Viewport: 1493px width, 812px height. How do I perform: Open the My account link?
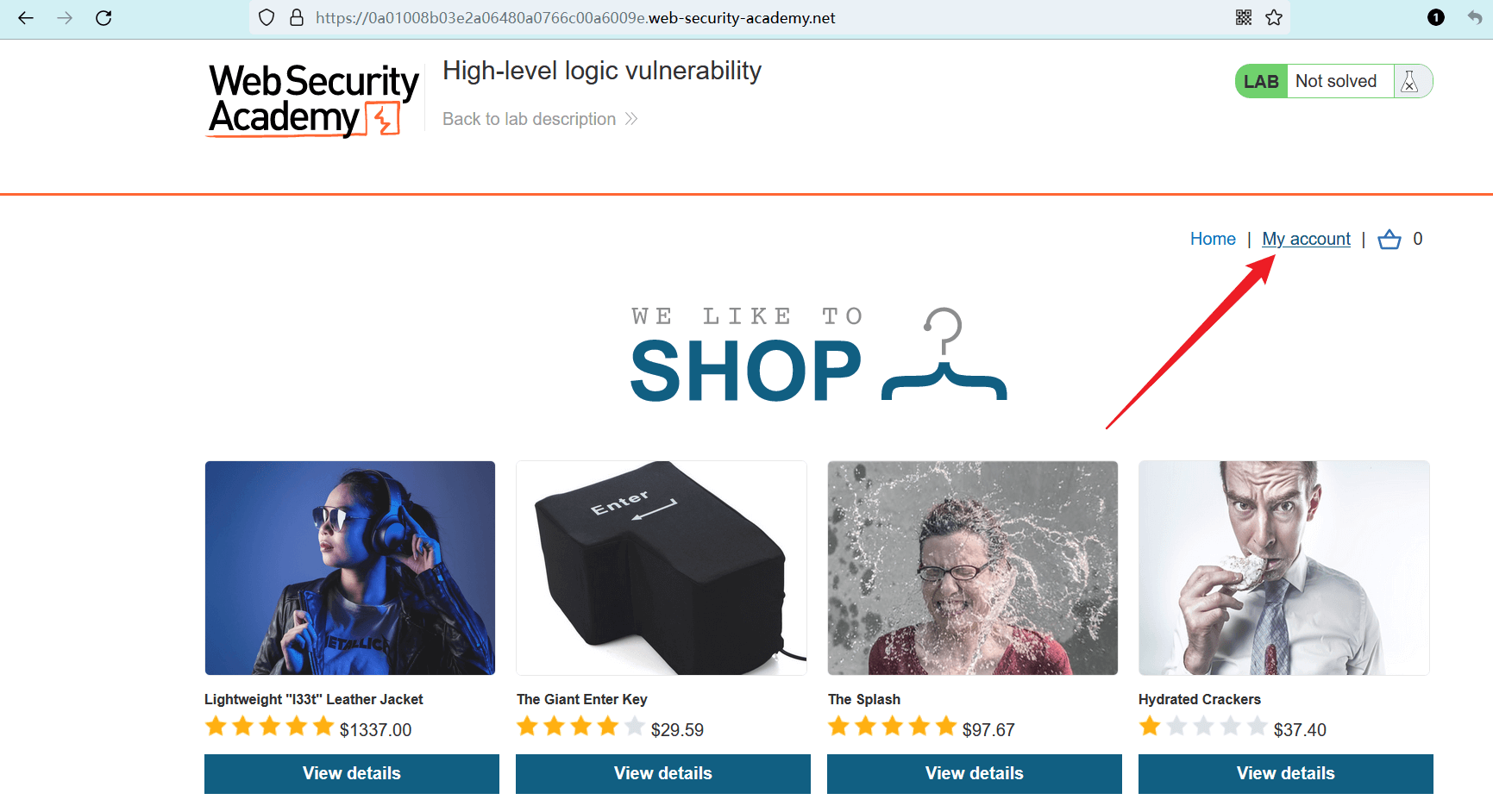(1306, 239)
